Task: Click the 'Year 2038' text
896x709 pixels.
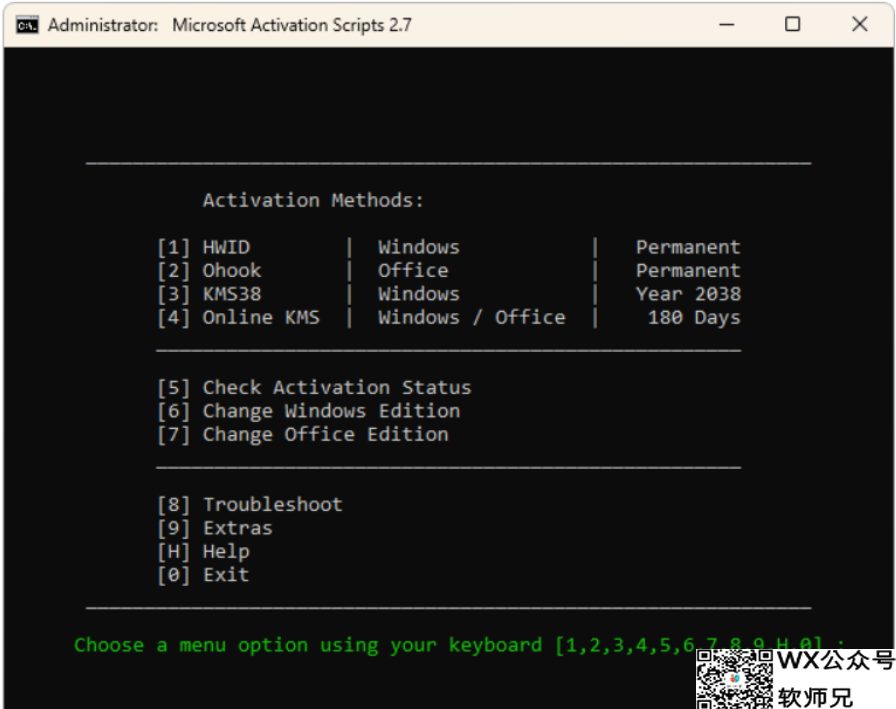Action: coord(688,294)
